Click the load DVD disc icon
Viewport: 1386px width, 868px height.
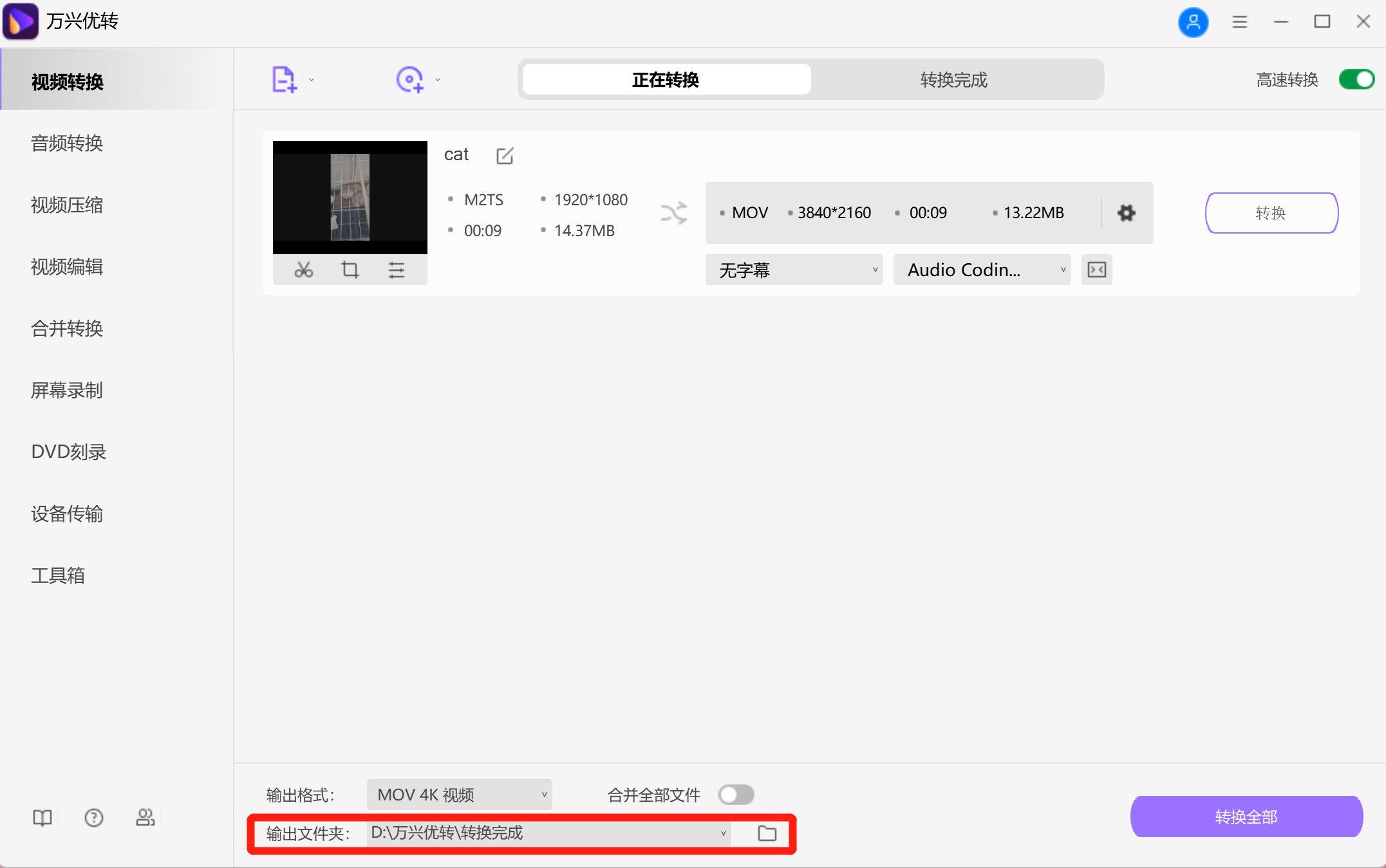(410, 78)
